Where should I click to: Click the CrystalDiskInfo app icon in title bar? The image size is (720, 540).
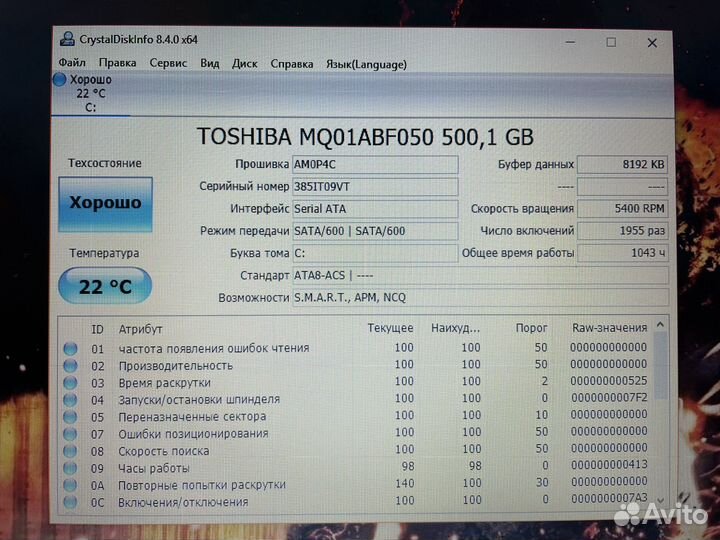[68, 39]
